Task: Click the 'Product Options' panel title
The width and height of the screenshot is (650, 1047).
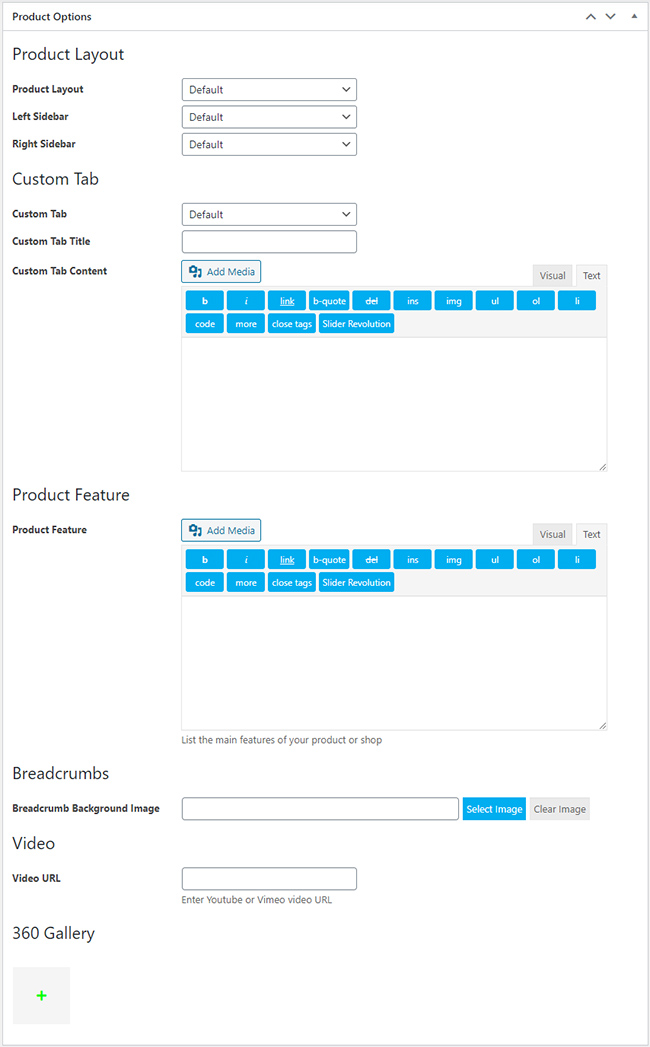Action: click(52, 17)
